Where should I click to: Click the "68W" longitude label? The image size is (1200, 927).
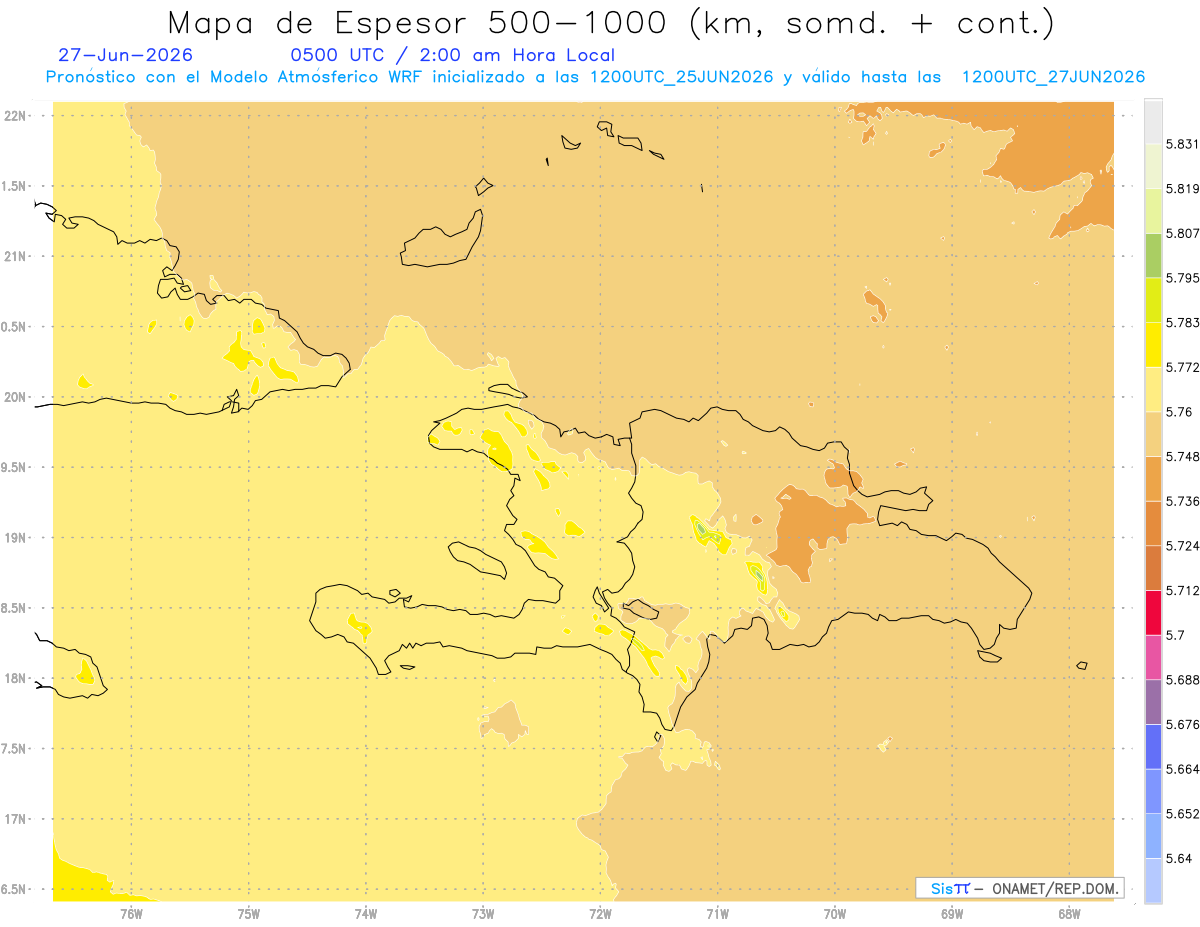pyautogui.click(x=1069, y=913)
